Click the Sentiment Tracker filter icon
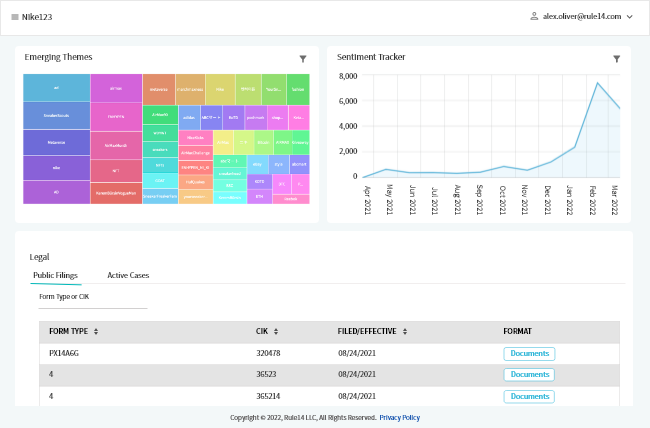This screenshot has width=650, height=428. click(617, 59)
